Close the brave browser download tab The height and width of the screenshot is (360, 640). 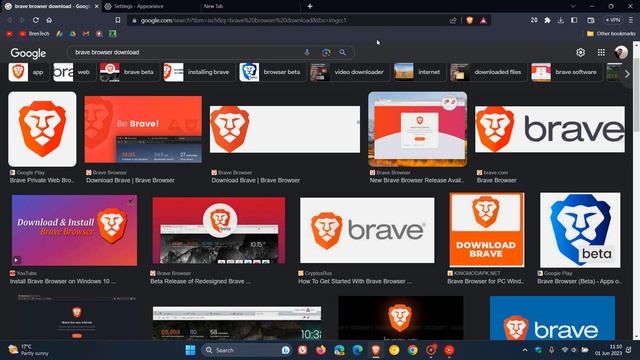click(96, 6)
